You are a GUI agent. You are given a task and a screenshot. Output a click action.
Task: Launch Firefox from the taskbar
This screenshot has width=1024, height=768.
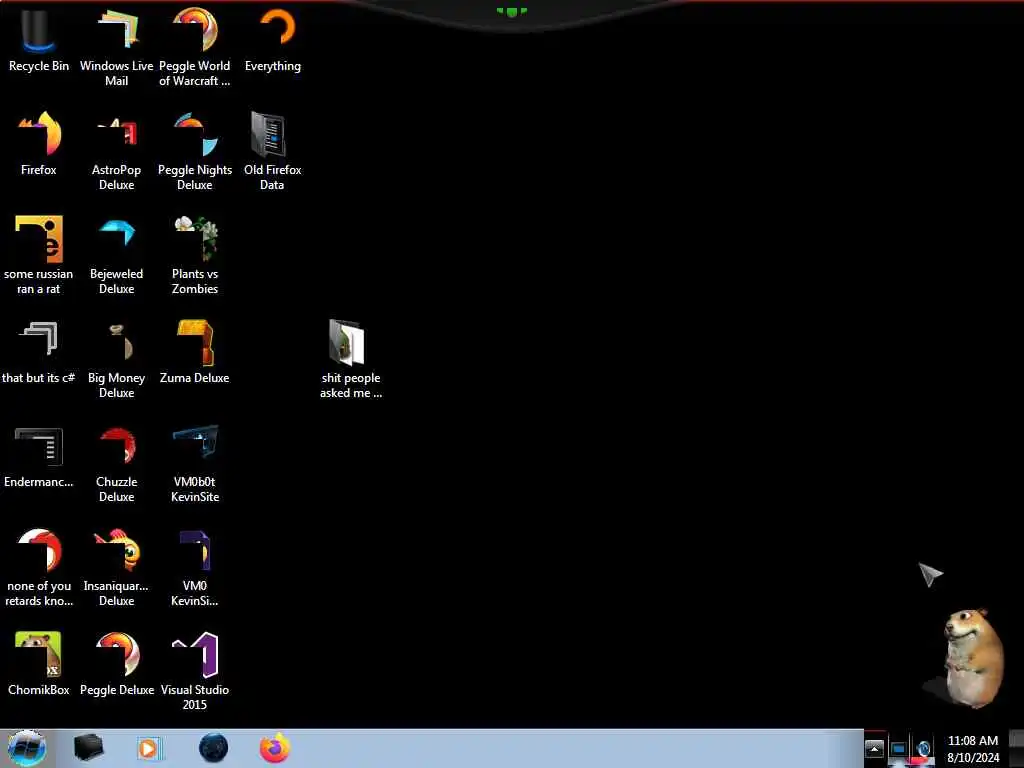click(x=275, y=748)
